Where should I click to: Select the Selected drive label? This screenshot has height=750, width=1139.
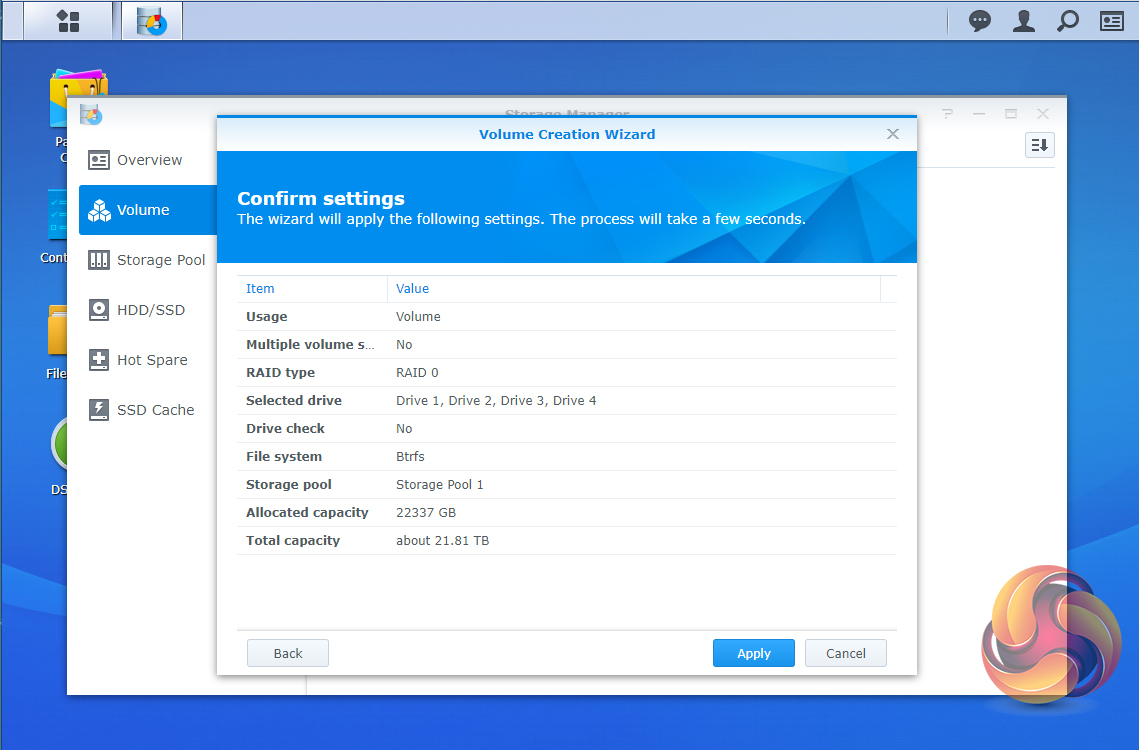click(293, 400)
